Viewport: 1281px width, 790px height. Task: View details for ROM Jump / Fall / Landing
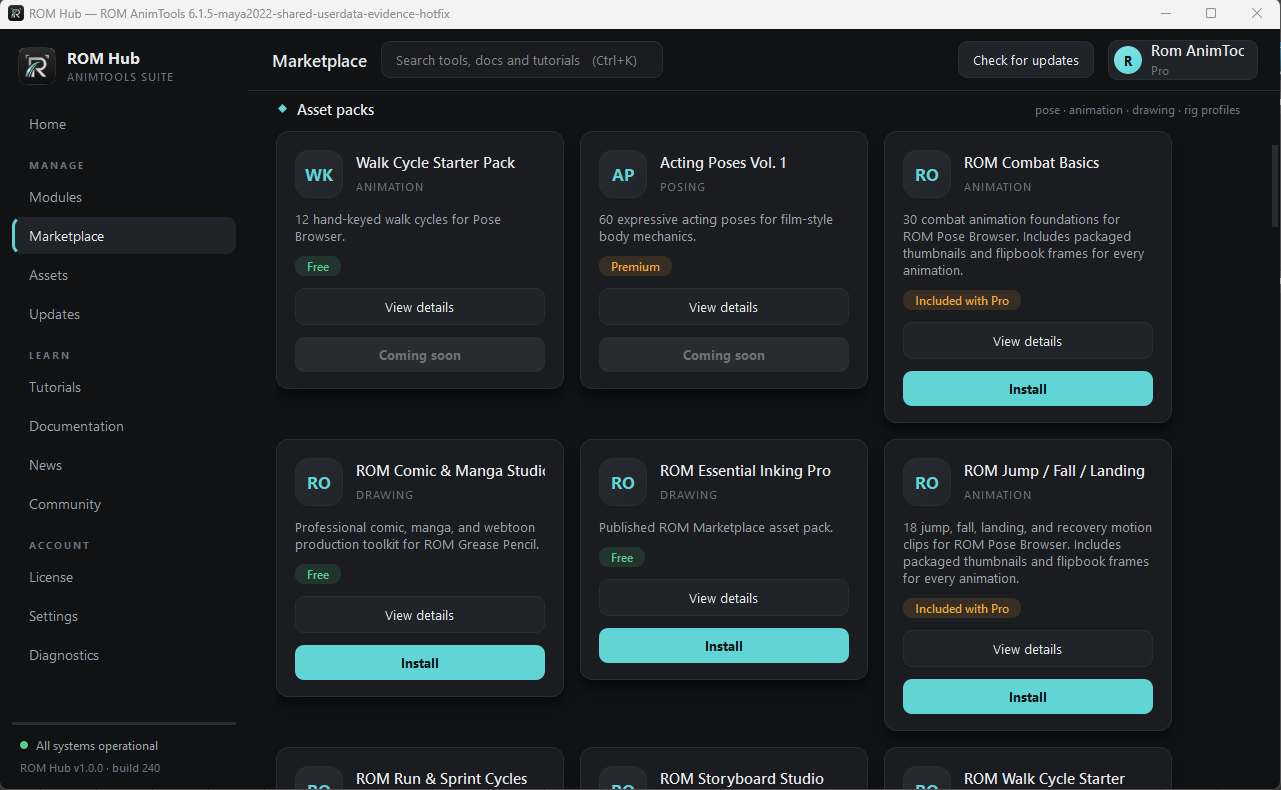coord(1028,649)
